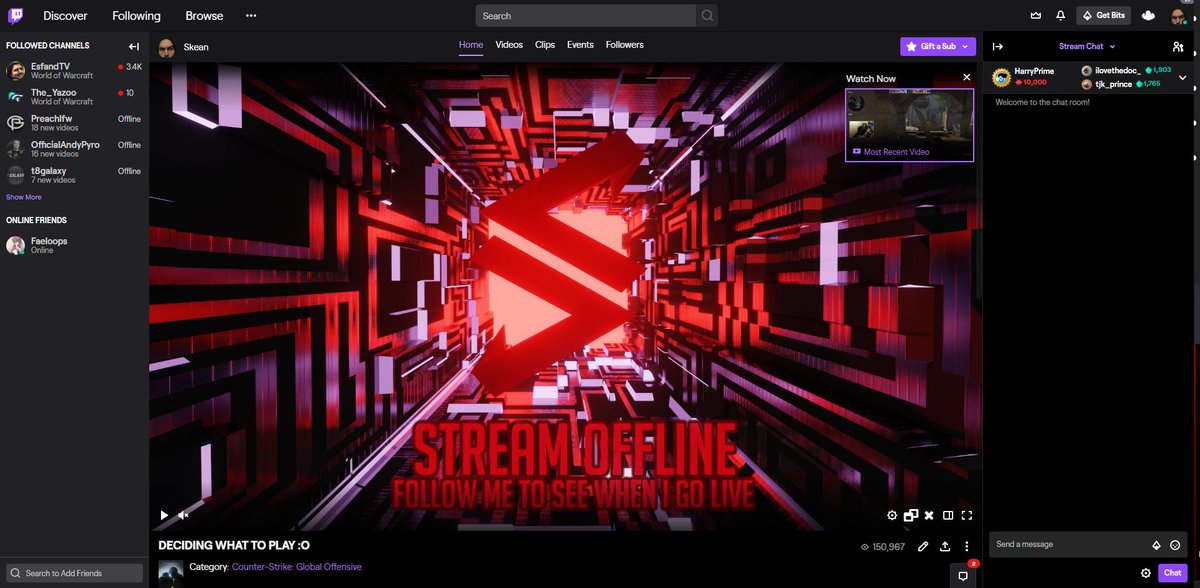Click the Skean channel name
Viewport: 1200px width, 588px height.
[x=196, y=47]
